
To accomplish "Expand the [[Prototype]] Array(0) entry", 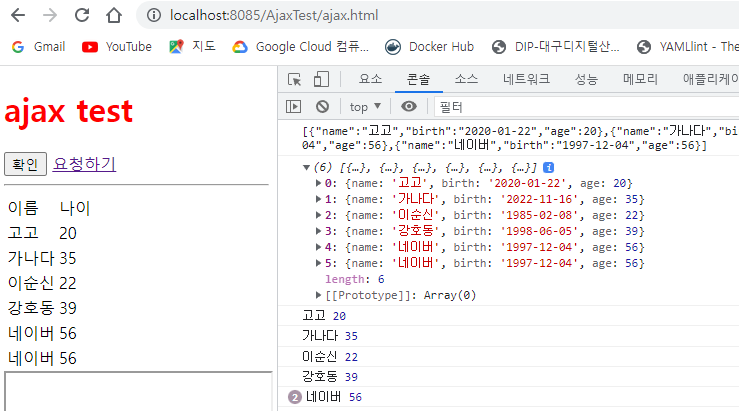I will pyautogui.click(x=319, y=295).
